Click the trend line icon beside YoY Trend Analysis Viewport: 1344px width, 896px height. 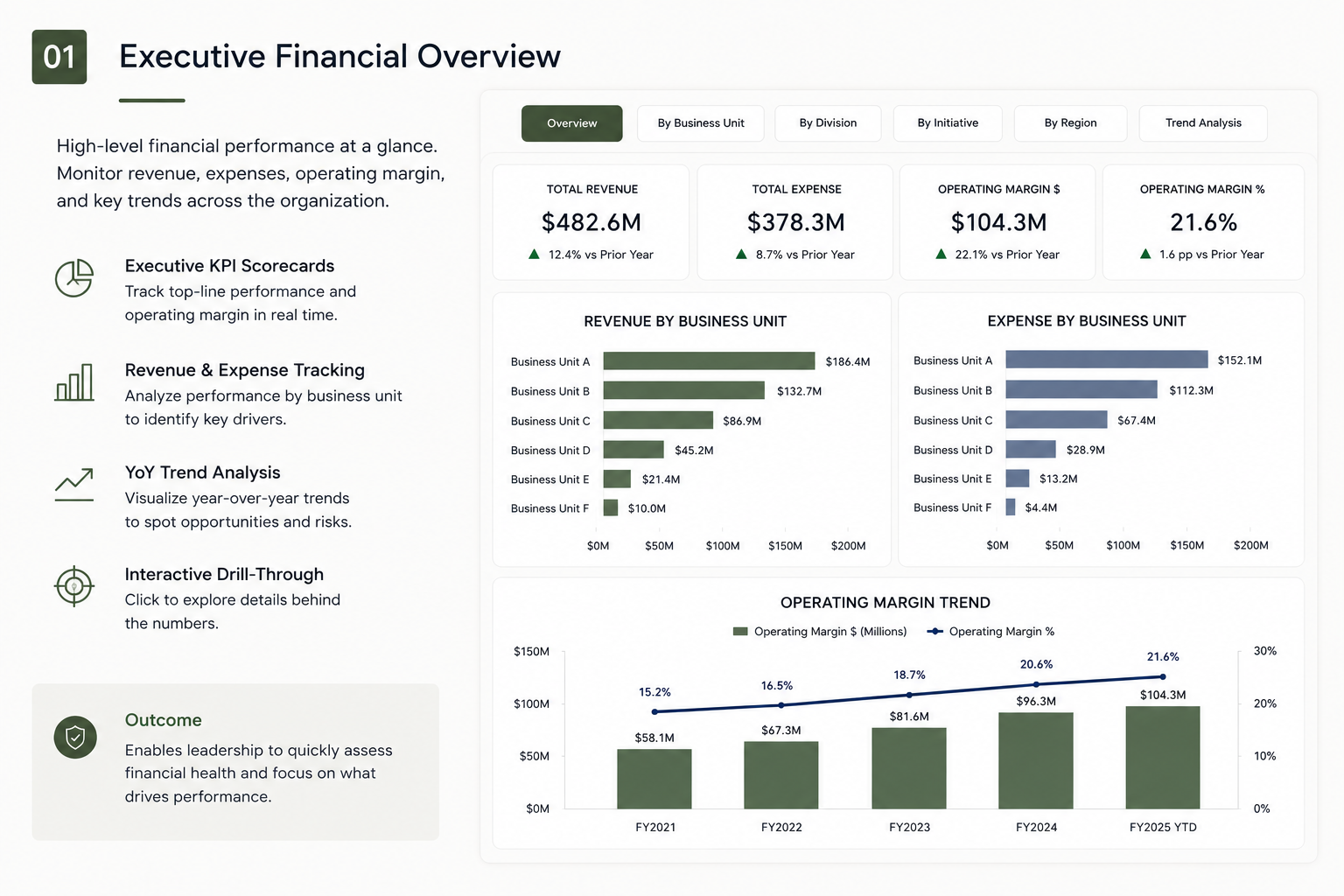tap(74, 485)
